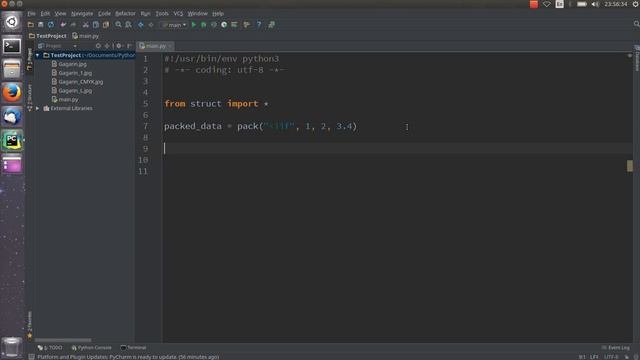Click the Save All toolbar icon

(40, 25)
